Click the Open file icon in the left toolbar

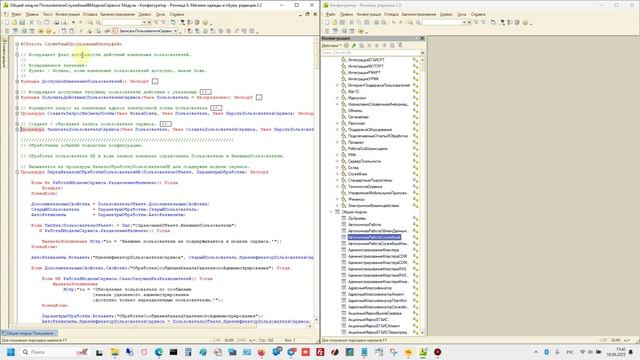click(15, 22)
